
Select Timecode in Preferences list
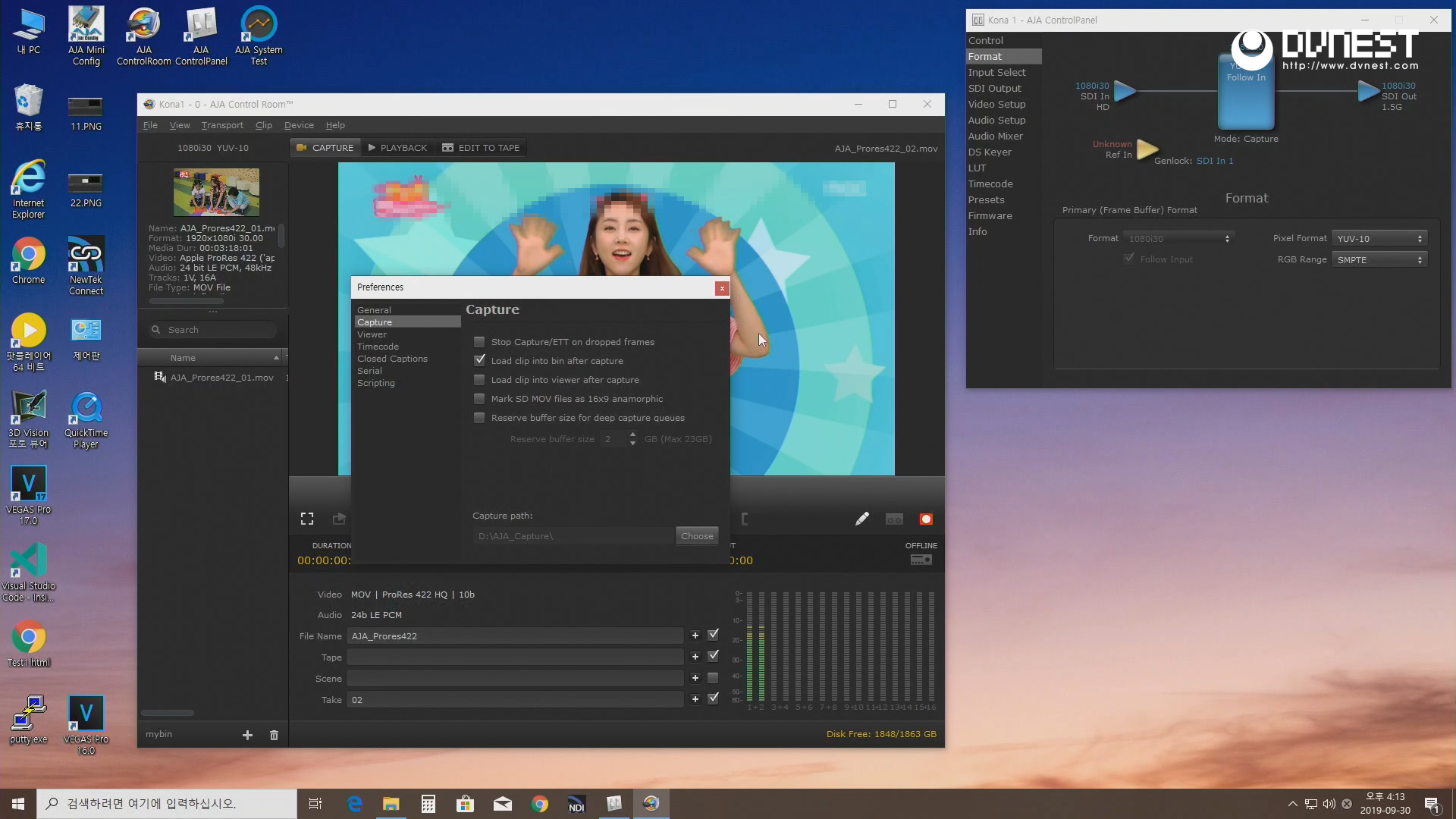(x=378, y=347)
